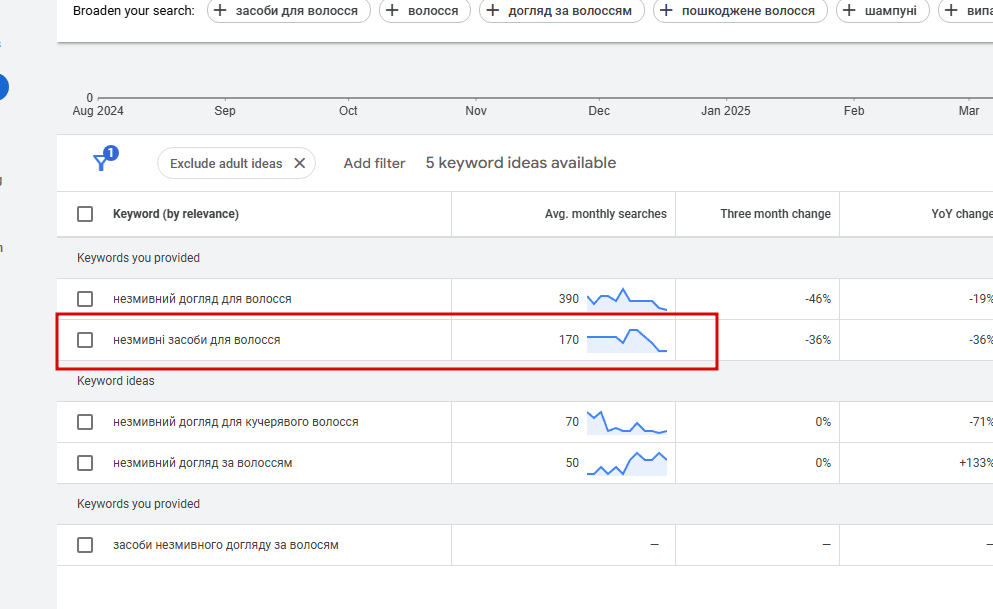Viewport: 993px width, 609px height.
Task: Tick the select-all keywords header checkbox
Action: [x=85, y=214]
